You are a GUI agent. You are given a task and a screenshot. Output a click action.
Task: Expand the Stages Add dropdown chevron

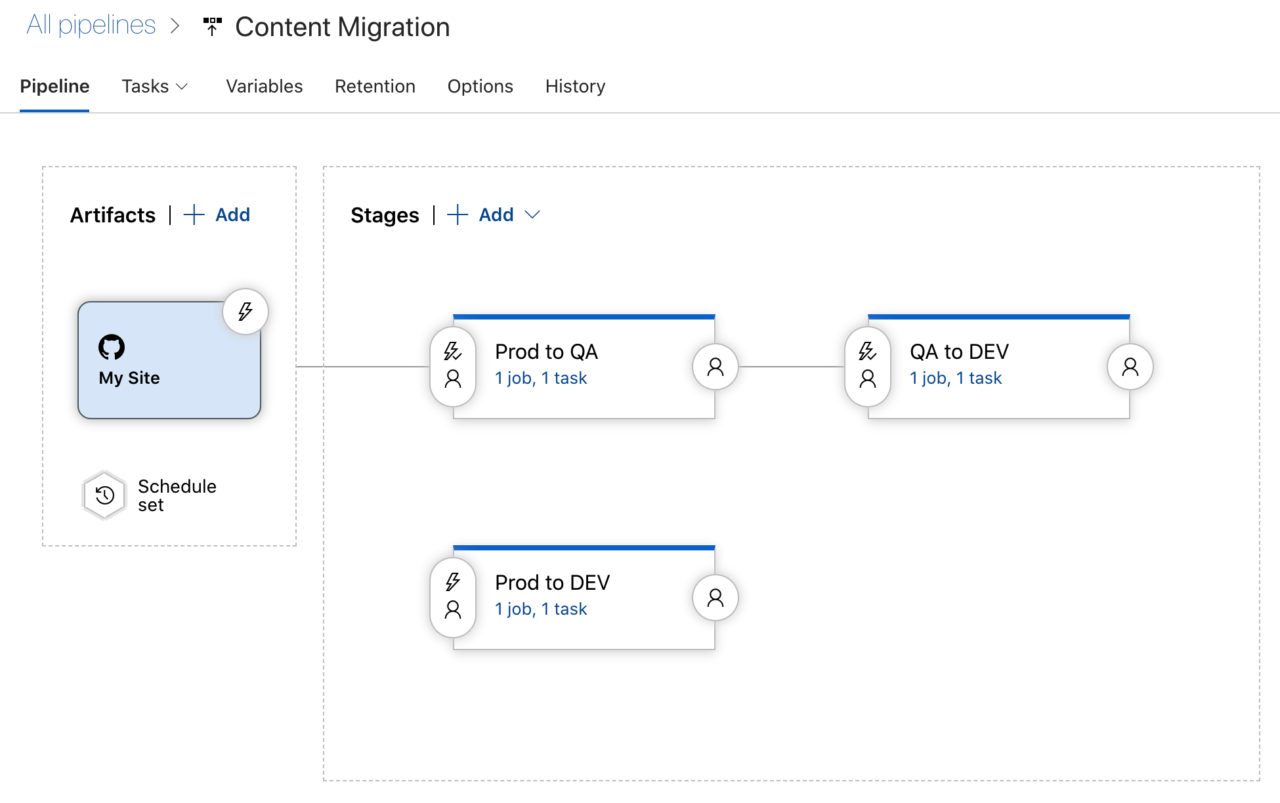click(x=532, y=215)
